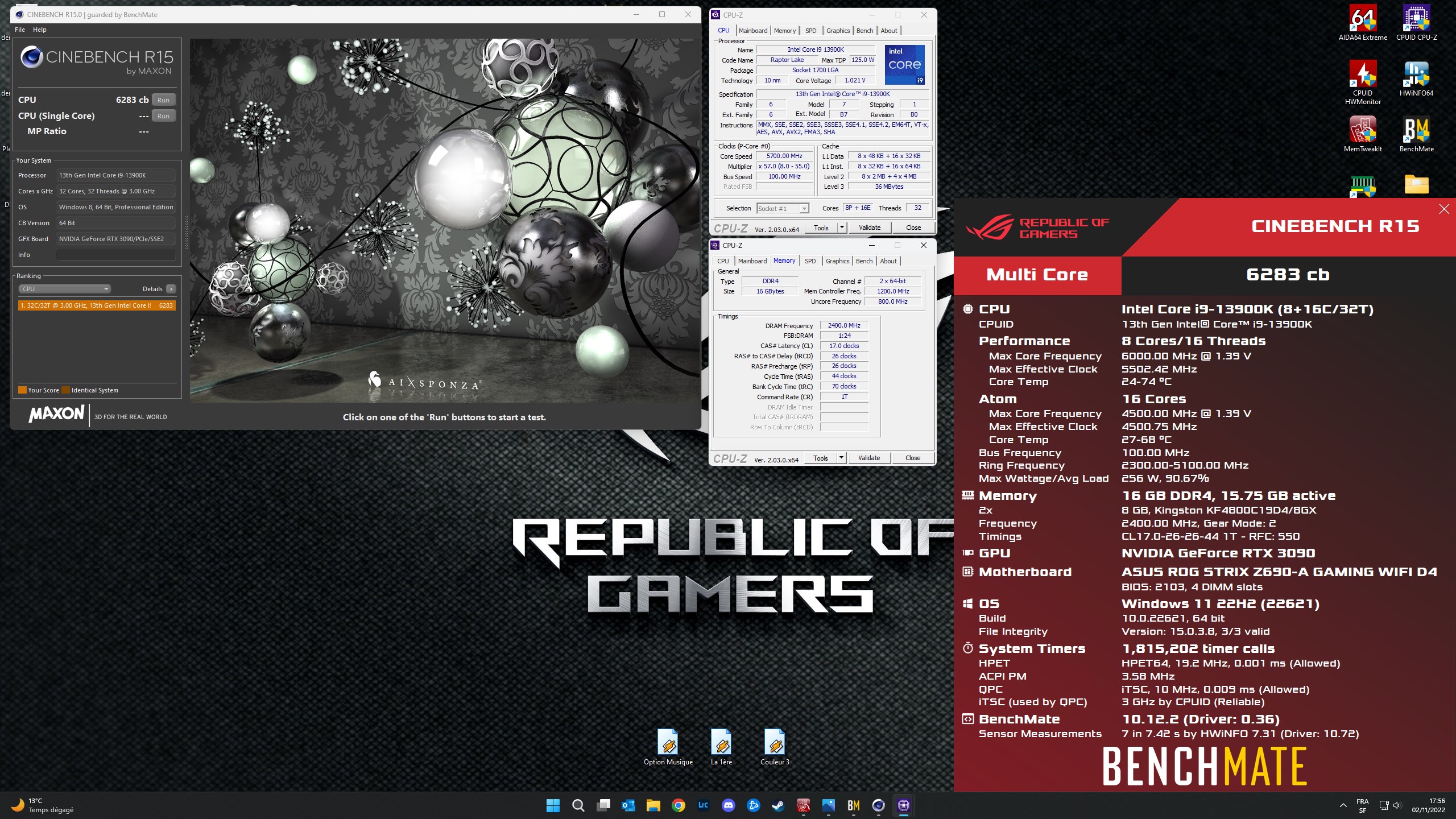1456x819 pixels.
Task: Open Battle.net from the taskbar
Action: tap(753, 805)
